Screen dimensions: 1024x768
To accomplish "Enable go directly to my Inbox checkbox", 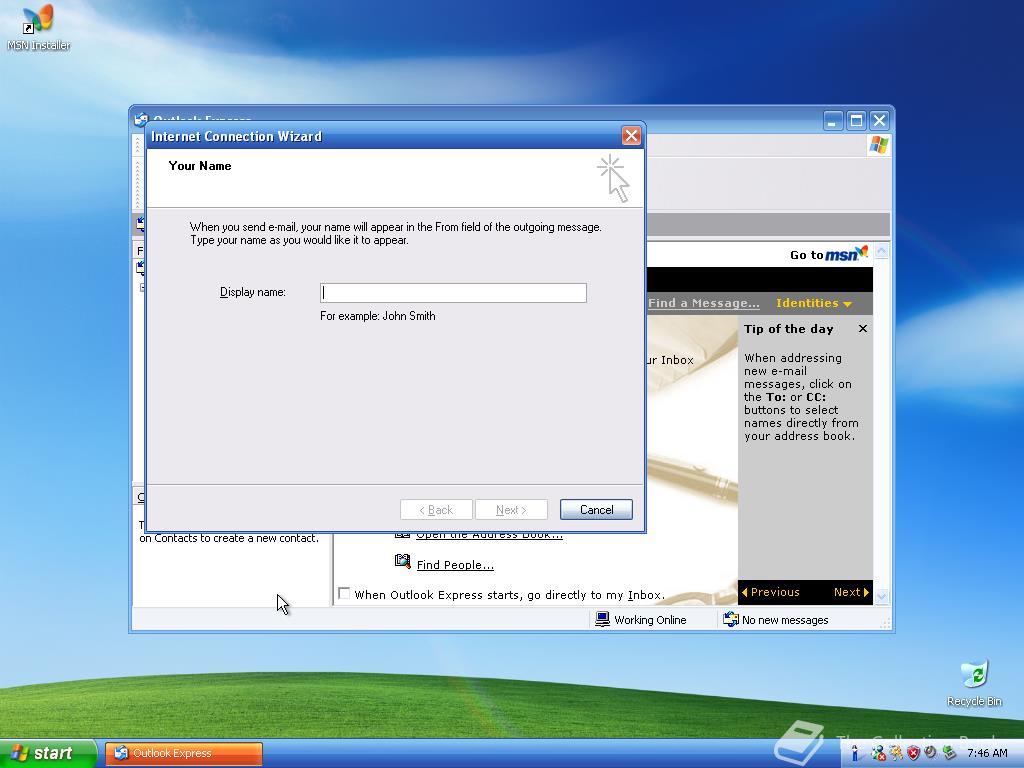I will click(344, 594).
